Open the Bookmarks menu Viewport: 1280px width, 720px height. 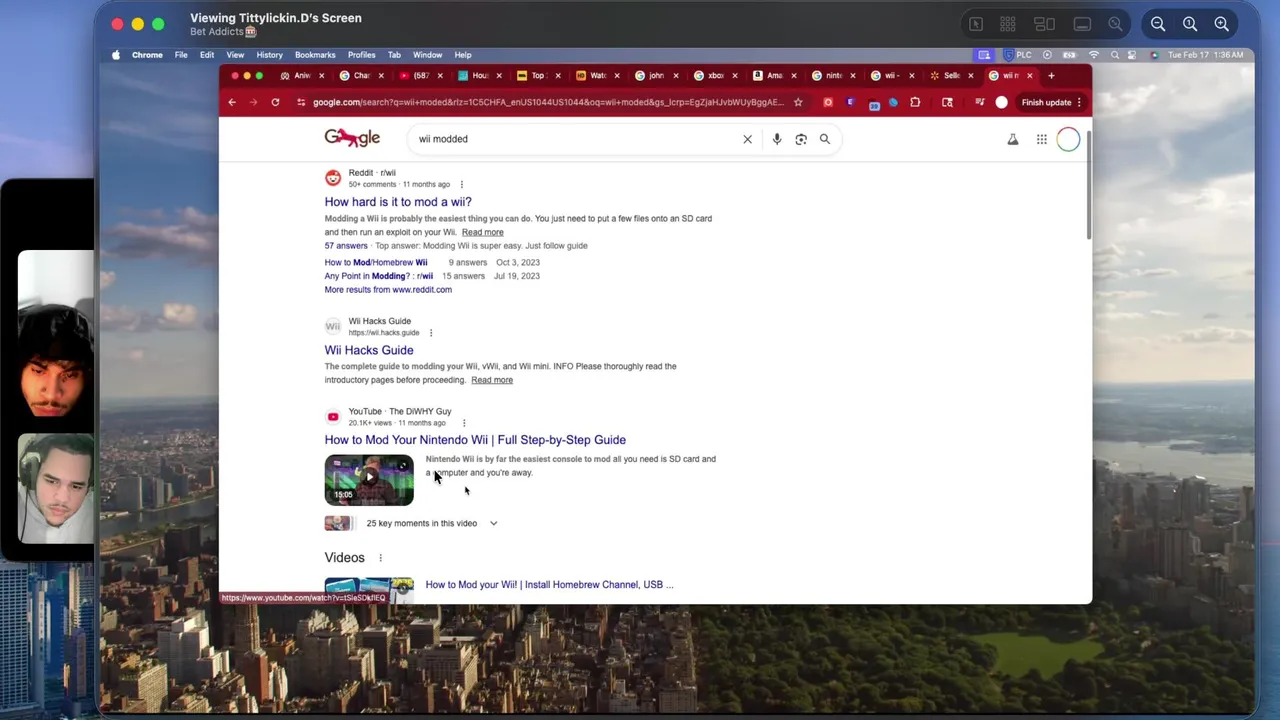point(315,55)
